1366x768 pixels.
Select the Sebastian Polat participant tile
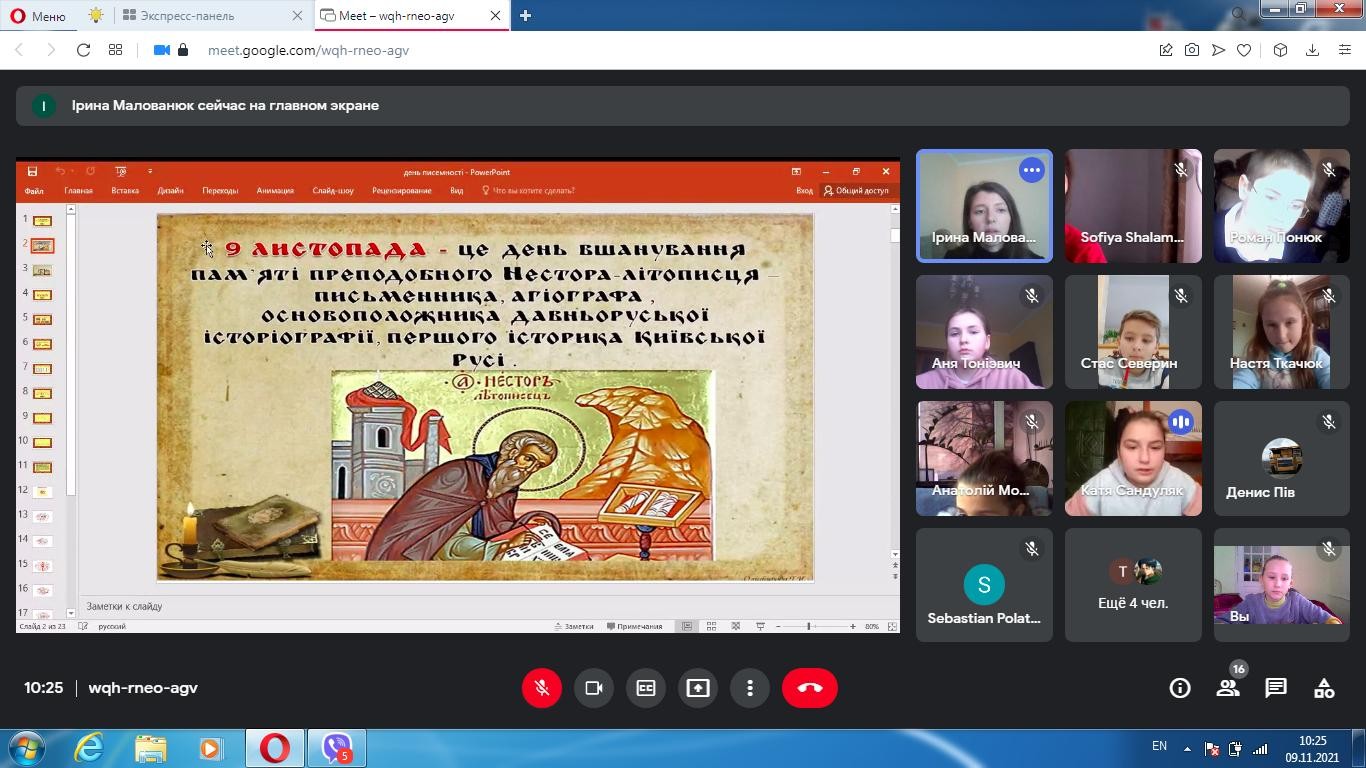(x=984, y=585)
